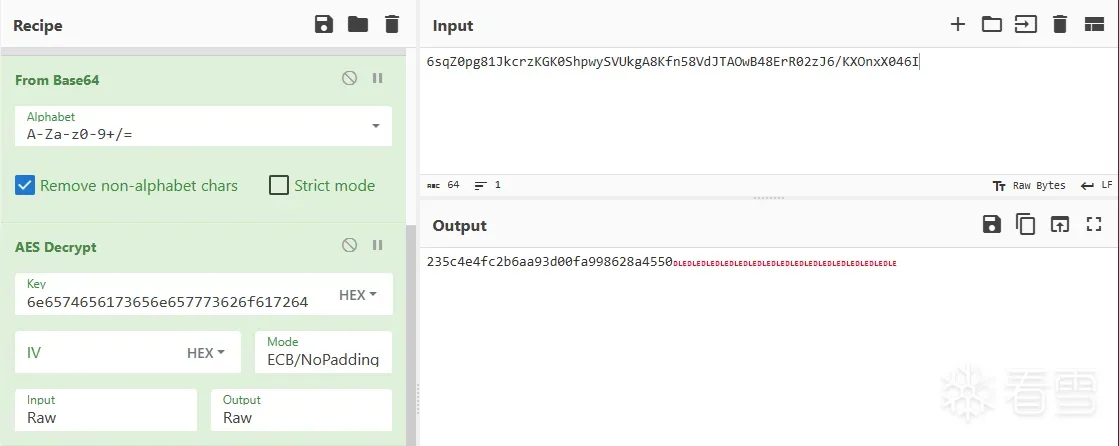Maximise the output pane
The image size is (1119, 446).
pyautogui.click(x=1093, y=225)
